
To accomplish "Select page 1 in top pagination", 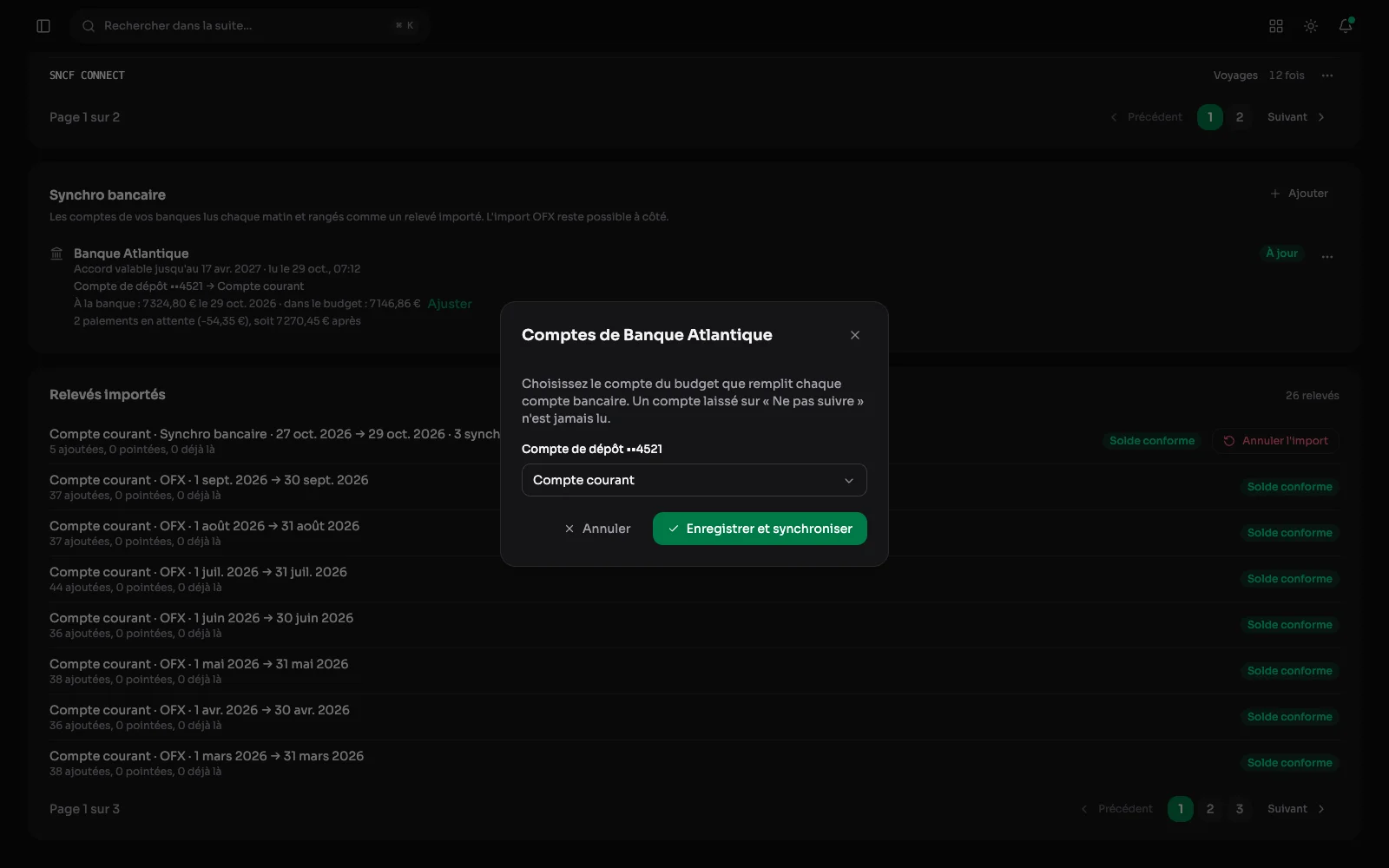I will pyautogui.click(x=1210, y=117).
